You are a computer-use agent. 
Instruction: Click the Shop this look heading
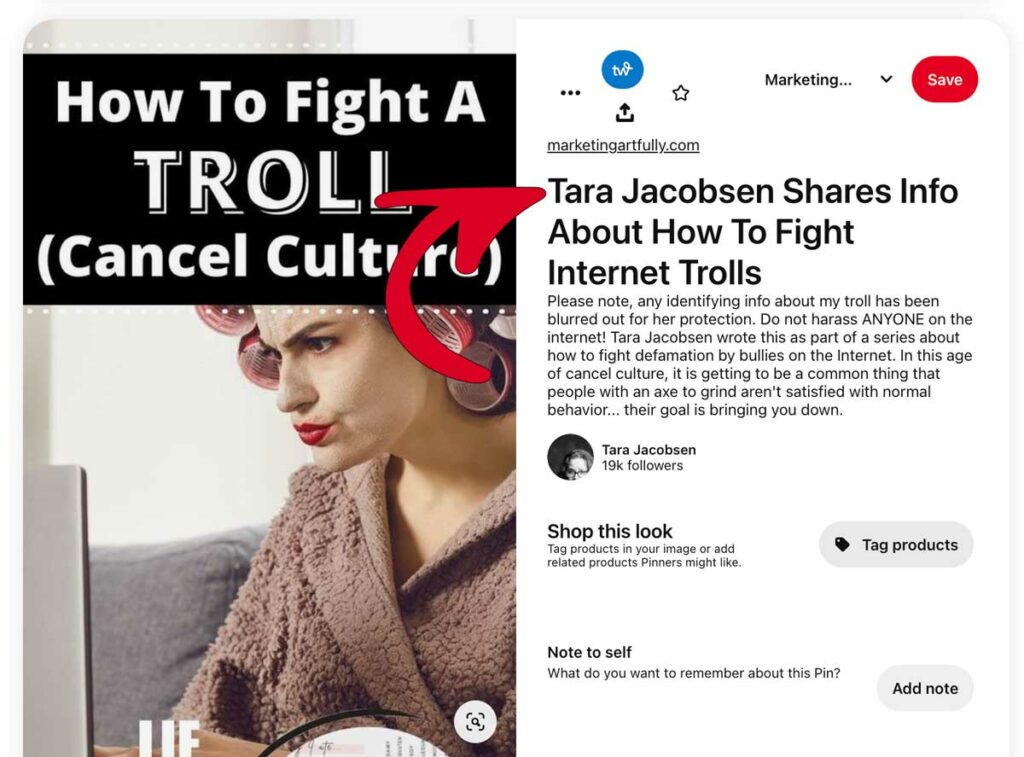click(609, 531)
